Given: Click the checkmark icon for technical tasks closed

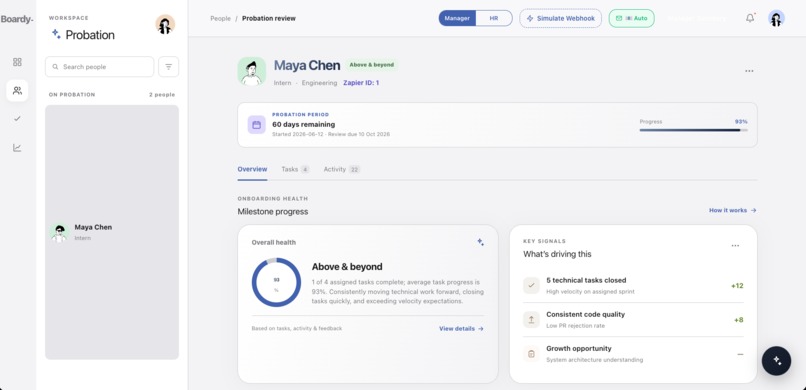Looking at the screenshot, I should (x=532, y=285).
